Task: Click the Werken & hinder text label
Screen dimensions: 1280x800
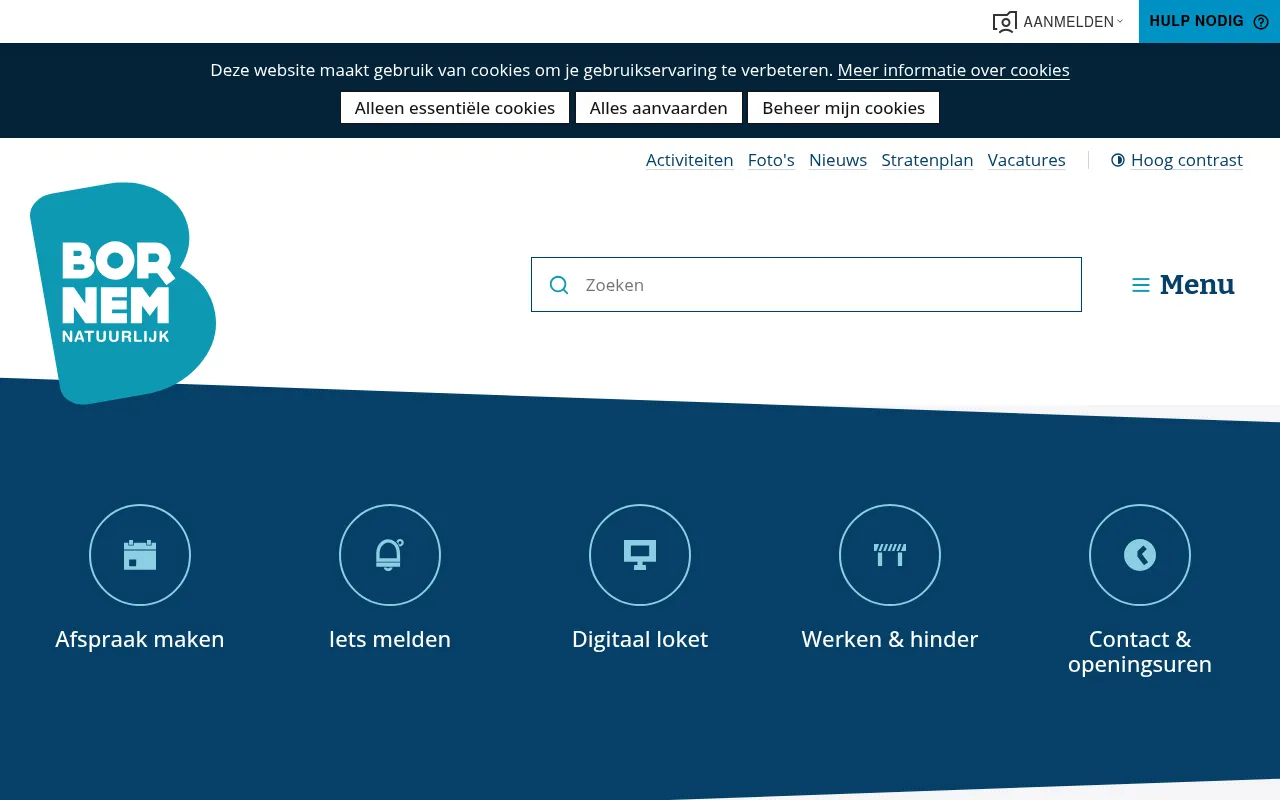Action: pyautogui.click(x=890, y=639)
